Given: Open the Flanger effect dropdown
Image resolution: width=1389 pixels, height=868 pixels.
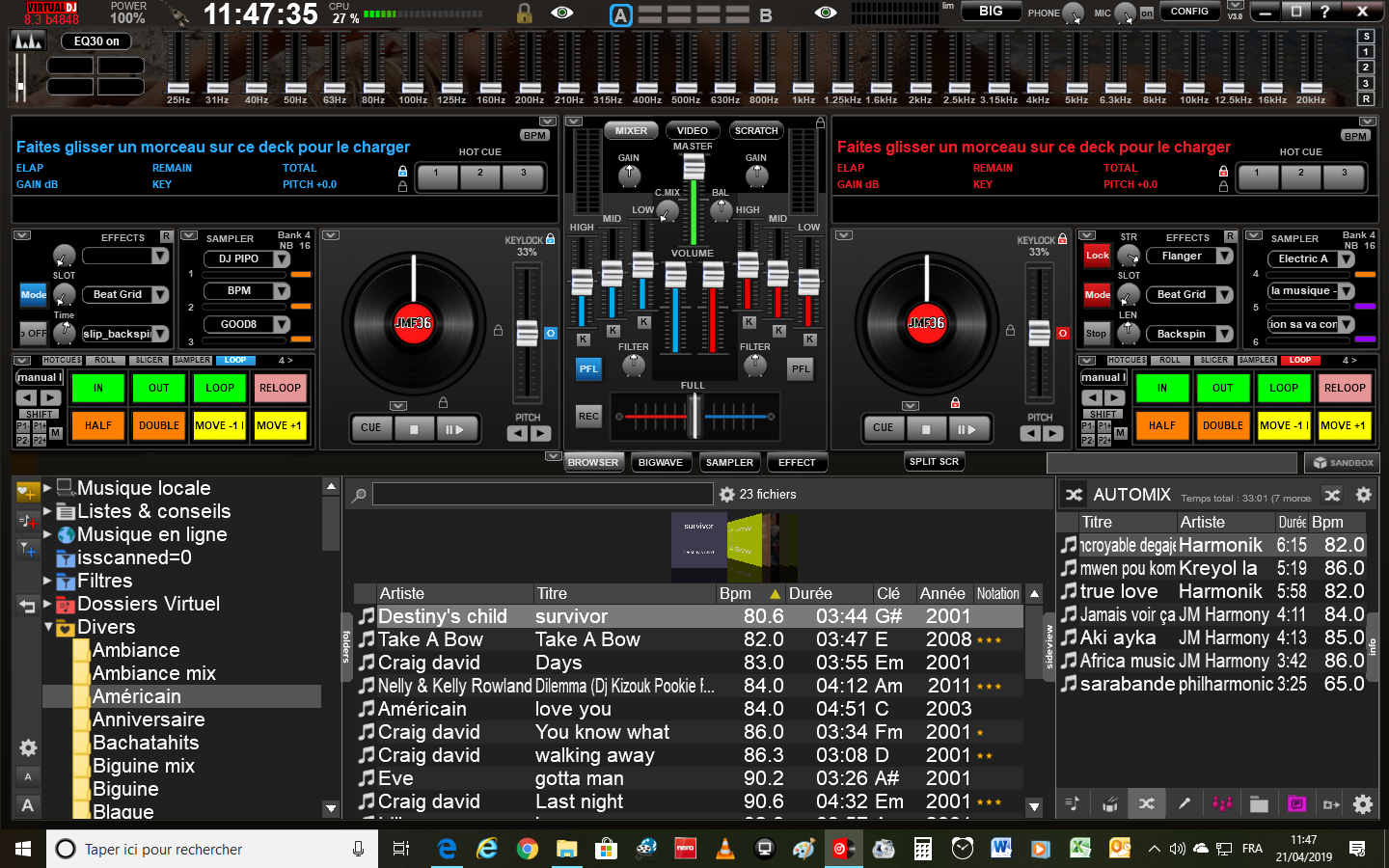Looking at the screenshot, I should (x=1224, y=256).
